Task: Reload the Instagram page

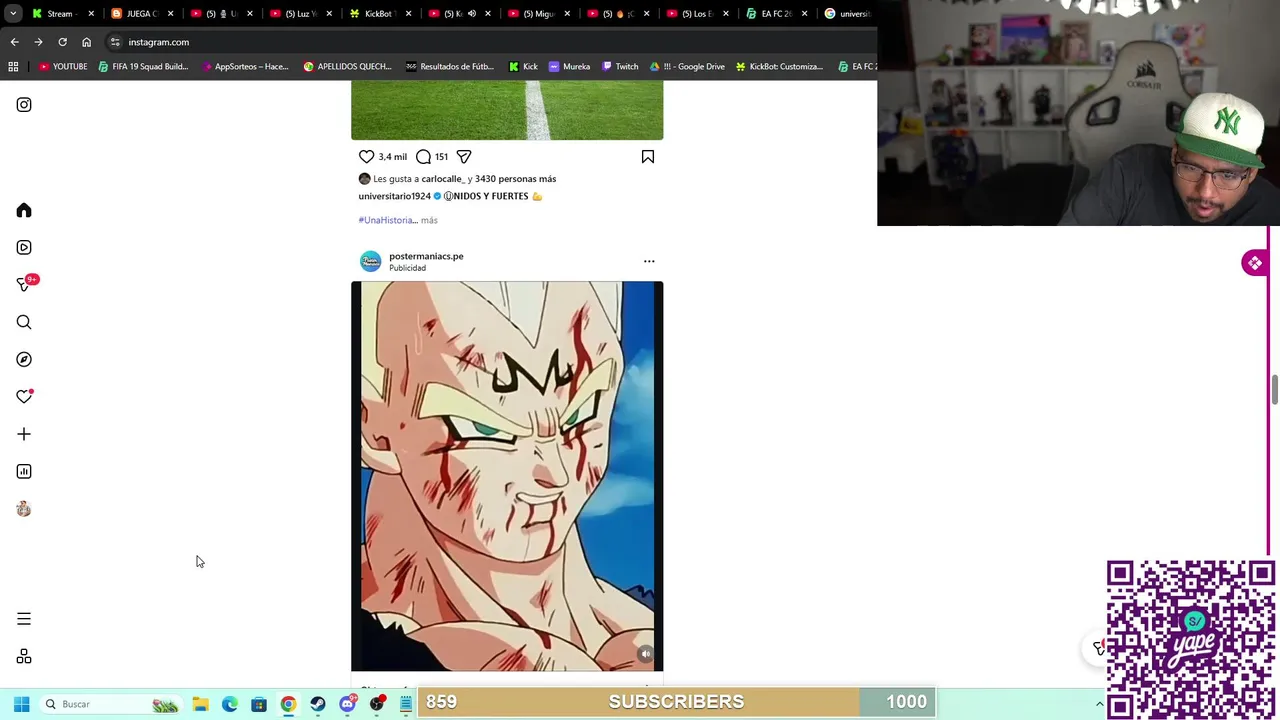Action: [62, 42]
